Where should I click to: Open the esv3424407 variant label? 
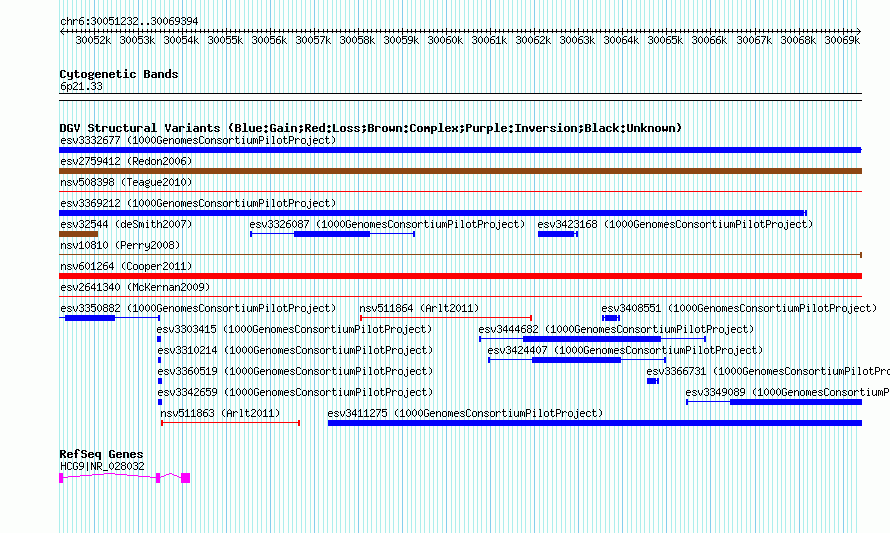pos(625,350)
